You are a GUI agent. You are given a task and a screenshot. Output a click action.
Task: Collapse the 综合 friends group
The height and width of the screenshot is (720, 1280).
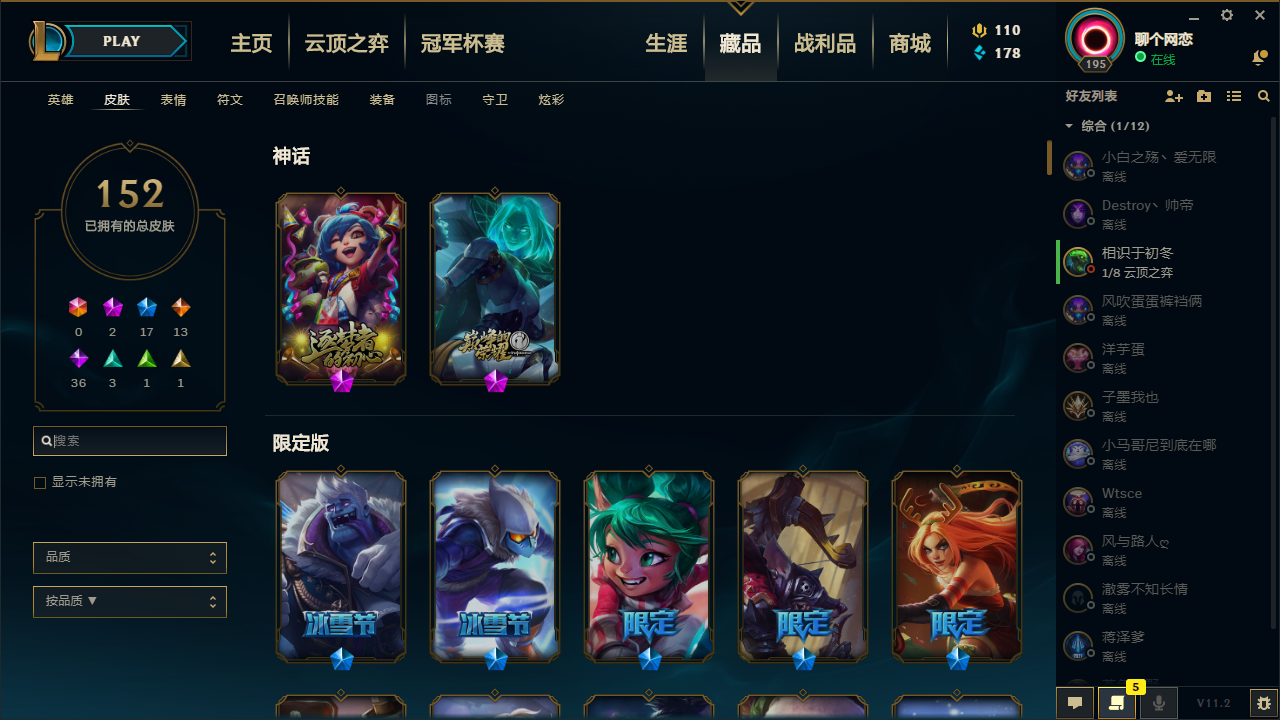click(x=1069, y=126)
